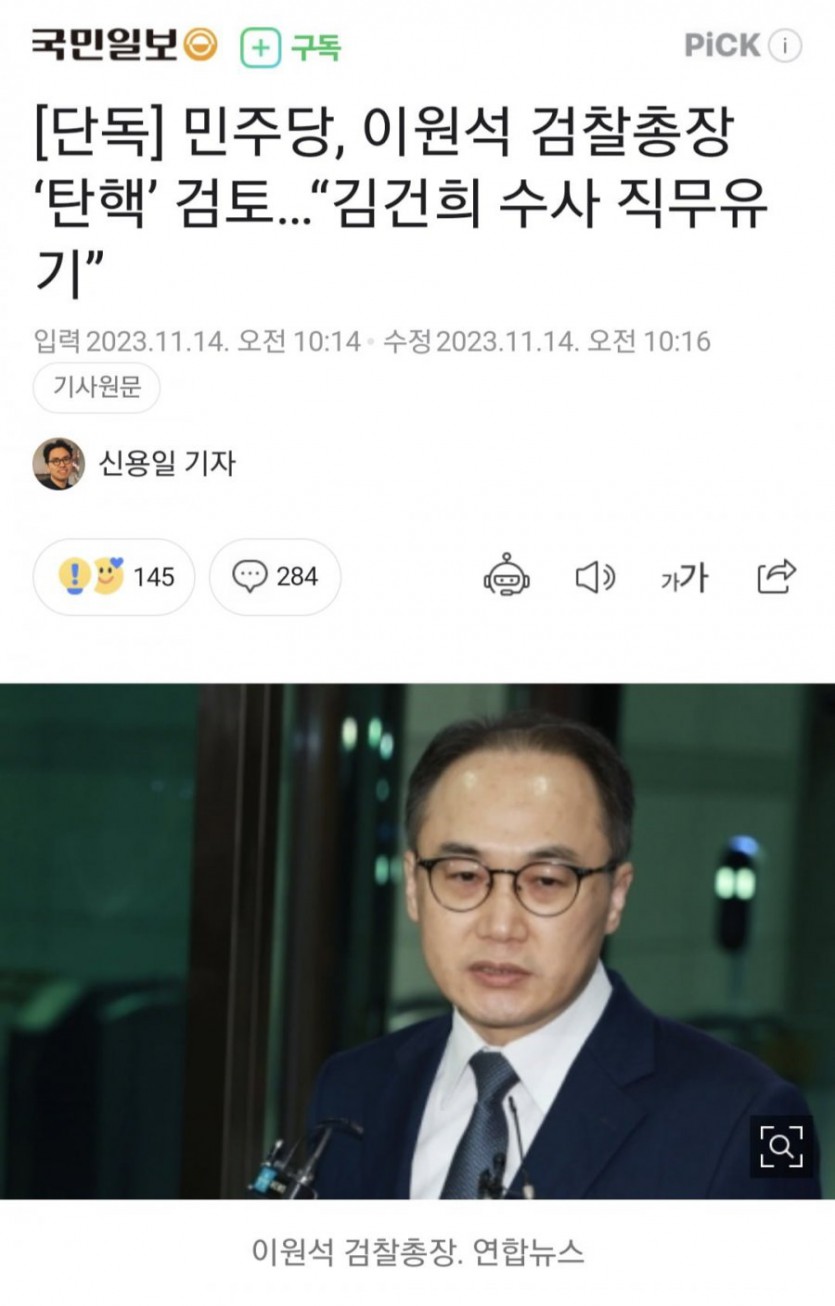View reporter 신용일 기자 profile
The width and height of the screenshot is (835, 1306).
(167, 464)
